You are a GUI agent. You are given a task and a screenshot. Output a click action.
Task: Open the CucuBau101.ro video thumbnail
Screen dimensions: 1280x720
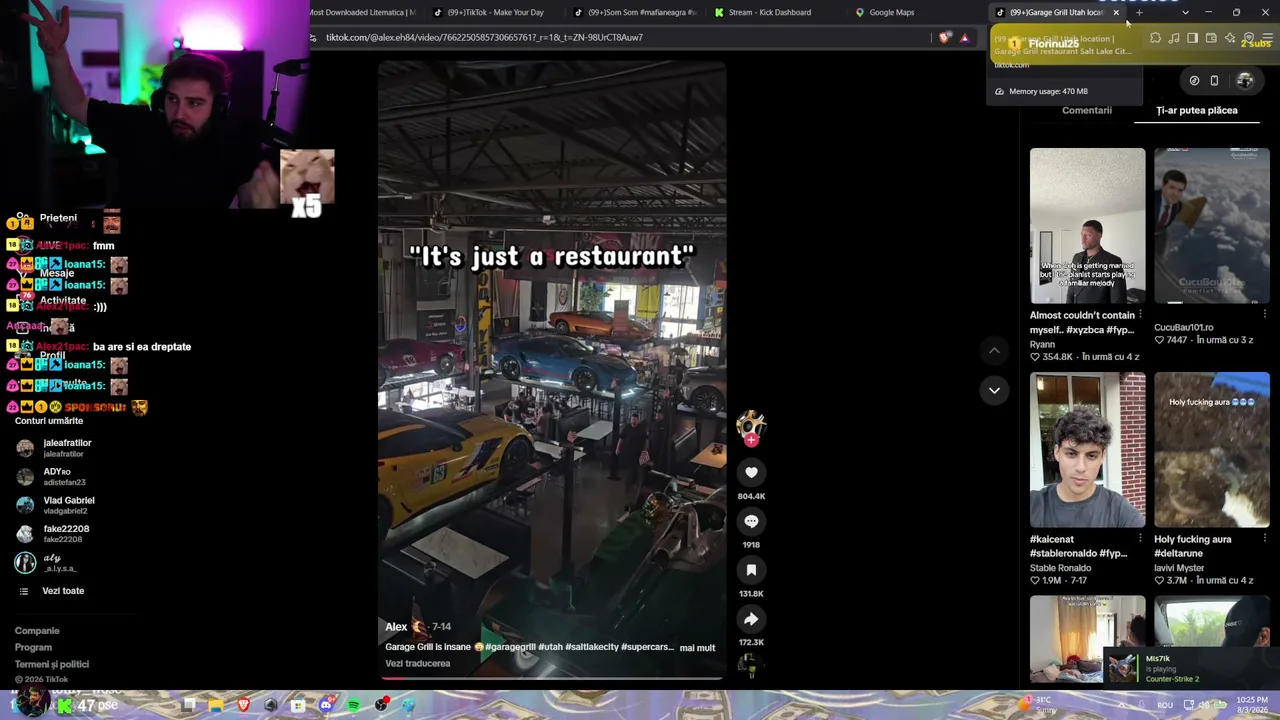point(1212,226)
